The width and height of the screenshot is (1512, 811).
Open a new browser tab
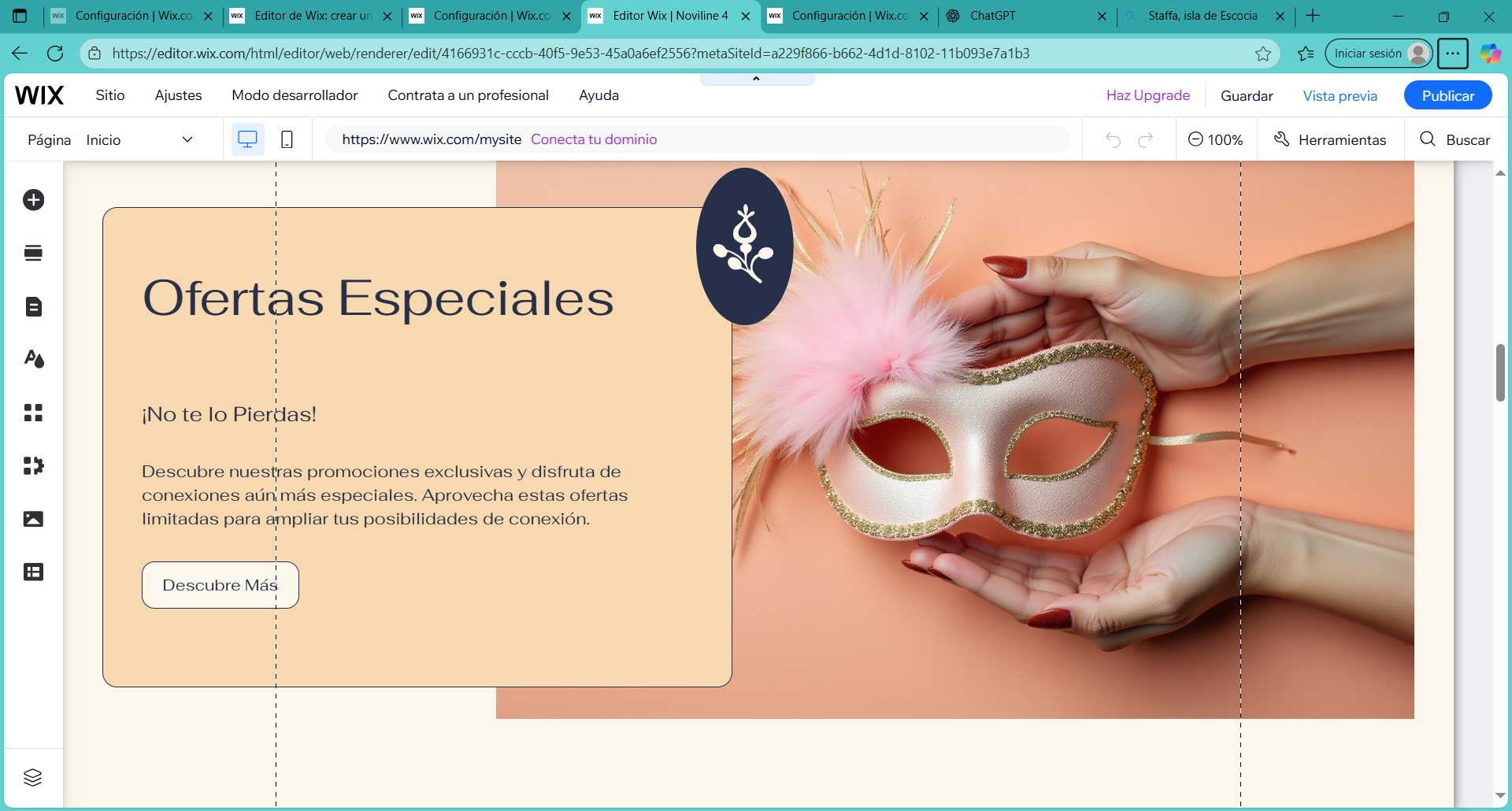[x=1313, y=16]
